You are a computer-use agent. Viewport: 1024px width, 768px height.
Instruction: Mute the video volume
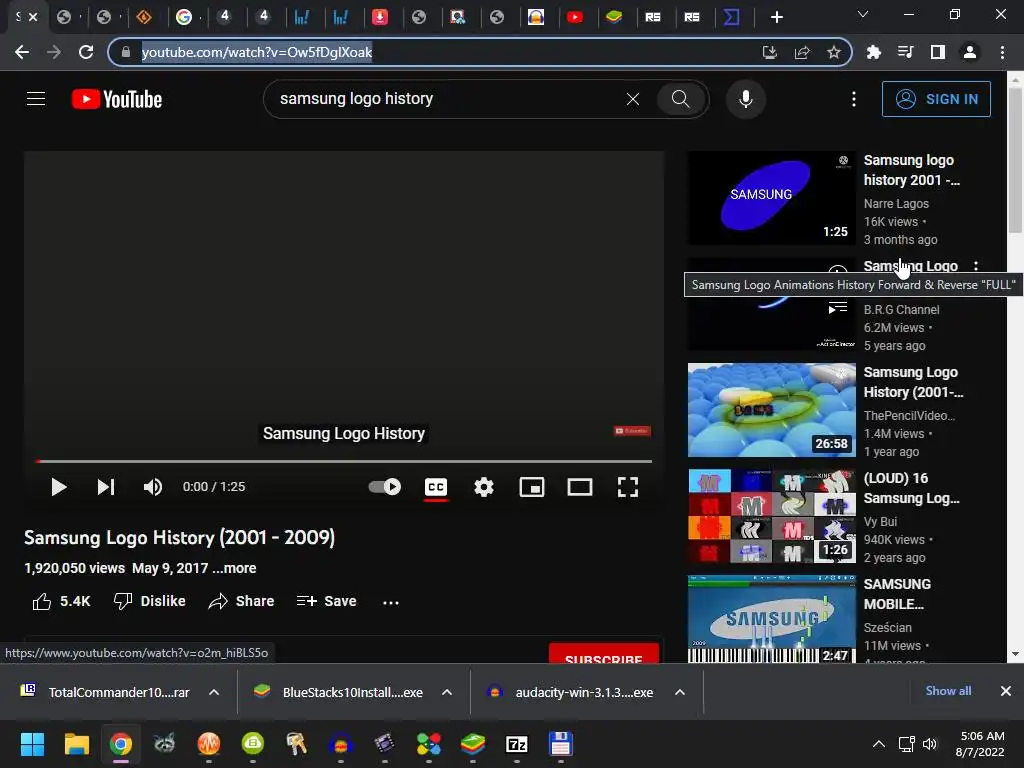153,487
